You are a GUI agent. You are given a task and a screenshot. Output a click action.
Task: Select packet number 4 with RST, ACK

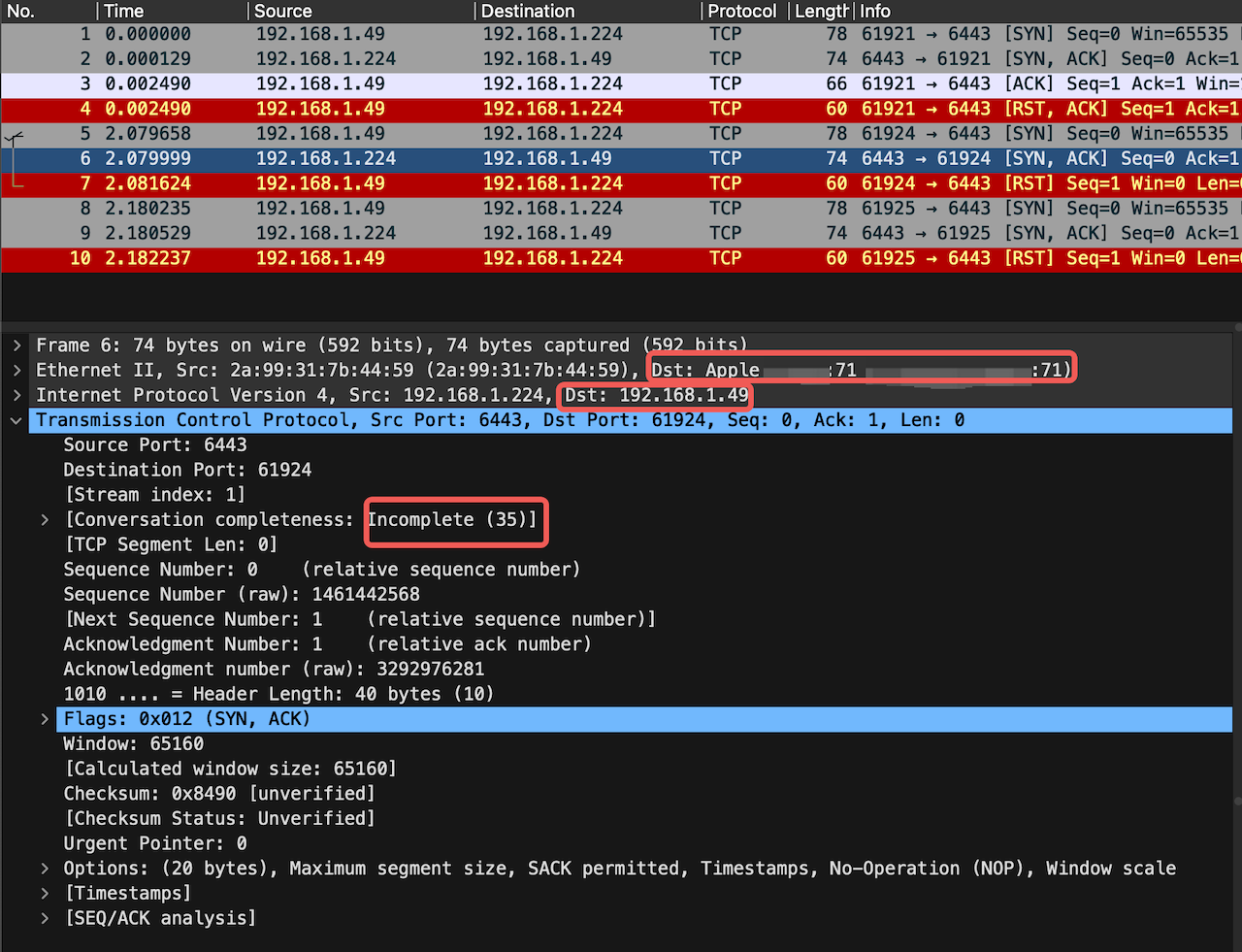621,109
